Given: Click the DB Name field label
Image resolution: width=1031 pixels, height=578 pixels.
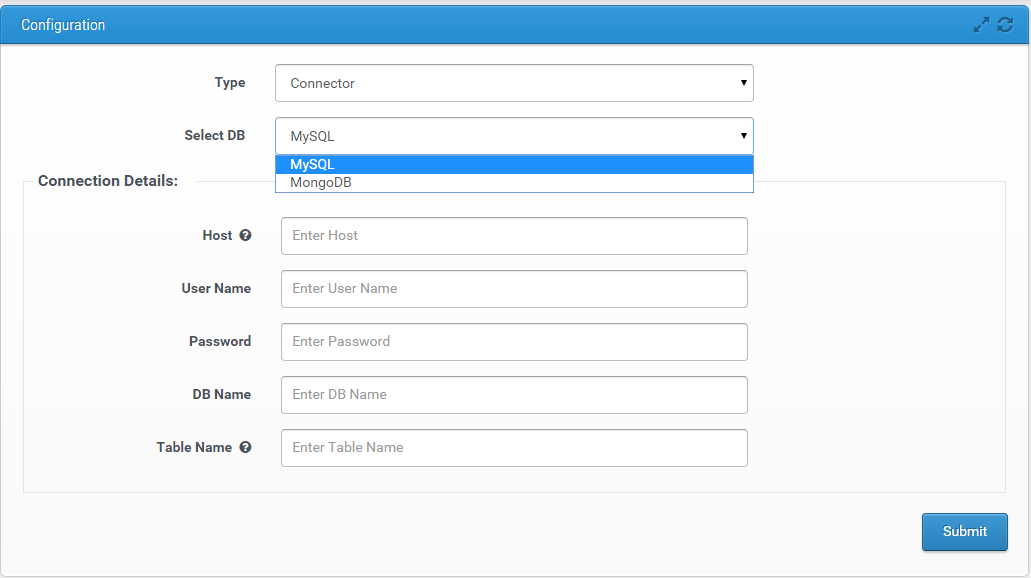Looking at the screenshot, I should click(222, 394).
